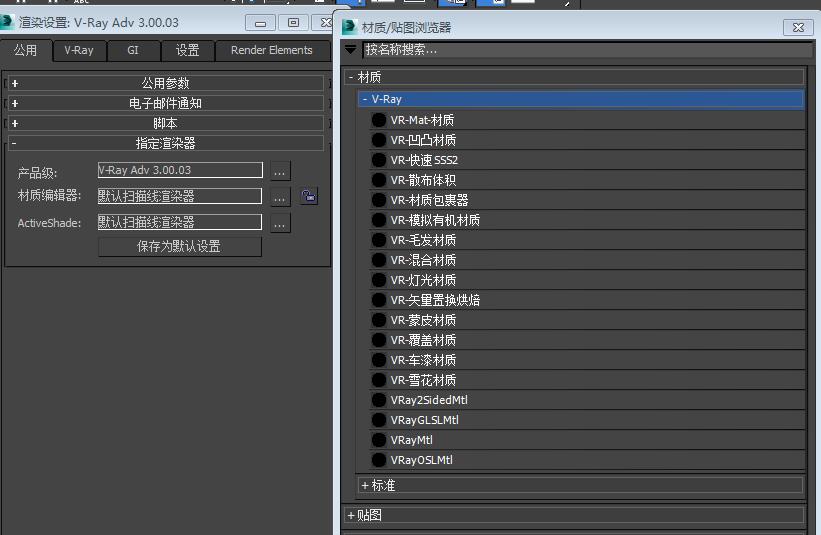
Task: Click the sphere icon beside VR-车漆材质
Action: pos(379,360)
